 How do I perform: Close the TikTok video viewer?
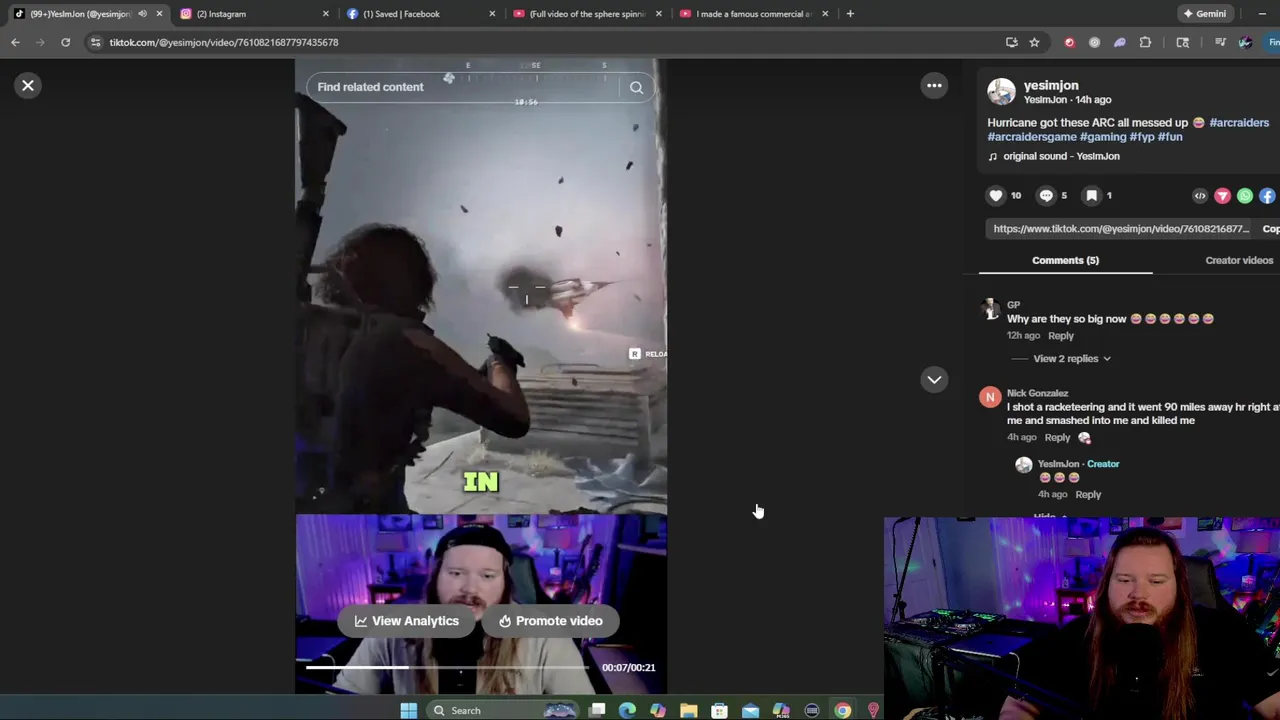pyautogui.click(x=28, y=86)
